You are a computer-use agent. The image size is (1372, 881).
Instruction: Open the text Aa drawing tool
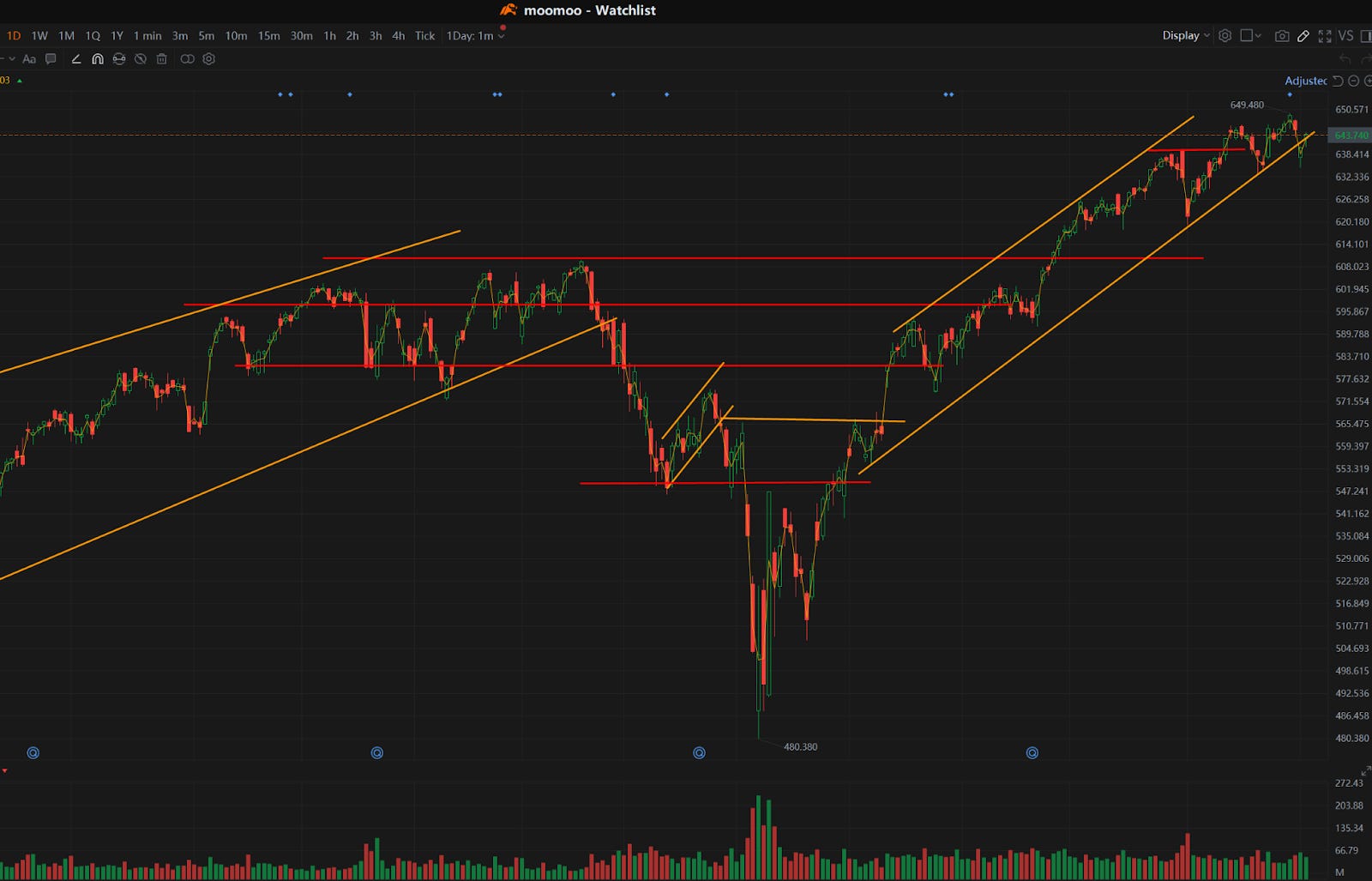pyautogui.click(x=29, y=59)
